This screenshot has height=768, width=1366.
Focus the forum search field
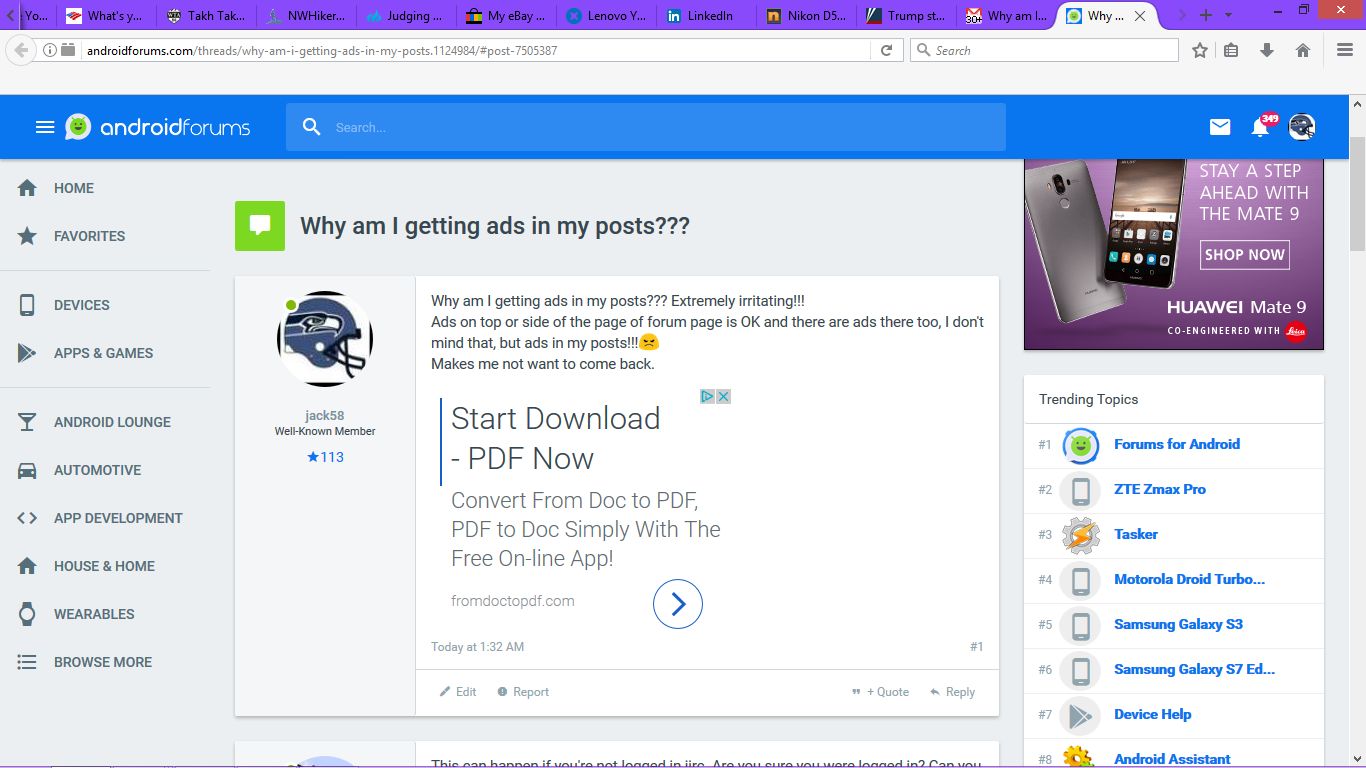tap(646, 127)
